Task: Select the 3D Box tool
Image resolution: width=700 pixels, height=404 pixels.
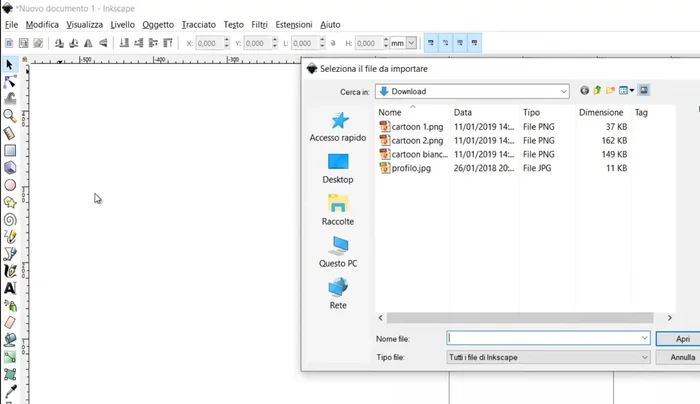Action: (10, 167)
